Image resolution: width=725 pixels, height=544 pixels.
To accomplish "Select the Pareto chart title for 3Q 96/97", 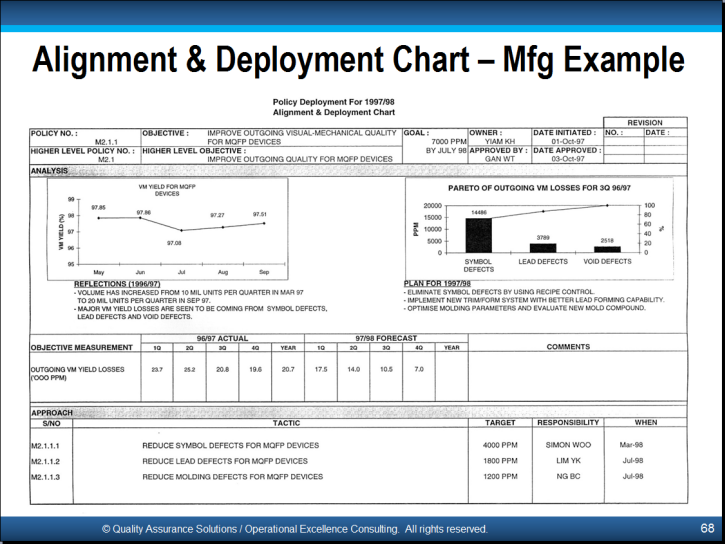I will (539, 188).
